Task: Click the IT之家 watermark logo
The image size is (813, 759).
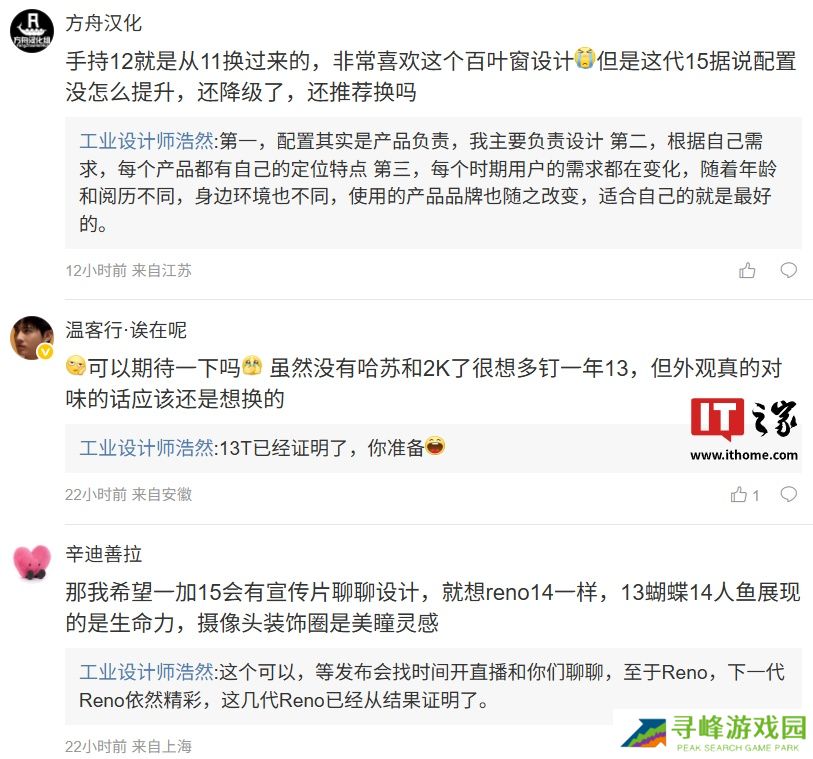Action: (x=744, y=430)
